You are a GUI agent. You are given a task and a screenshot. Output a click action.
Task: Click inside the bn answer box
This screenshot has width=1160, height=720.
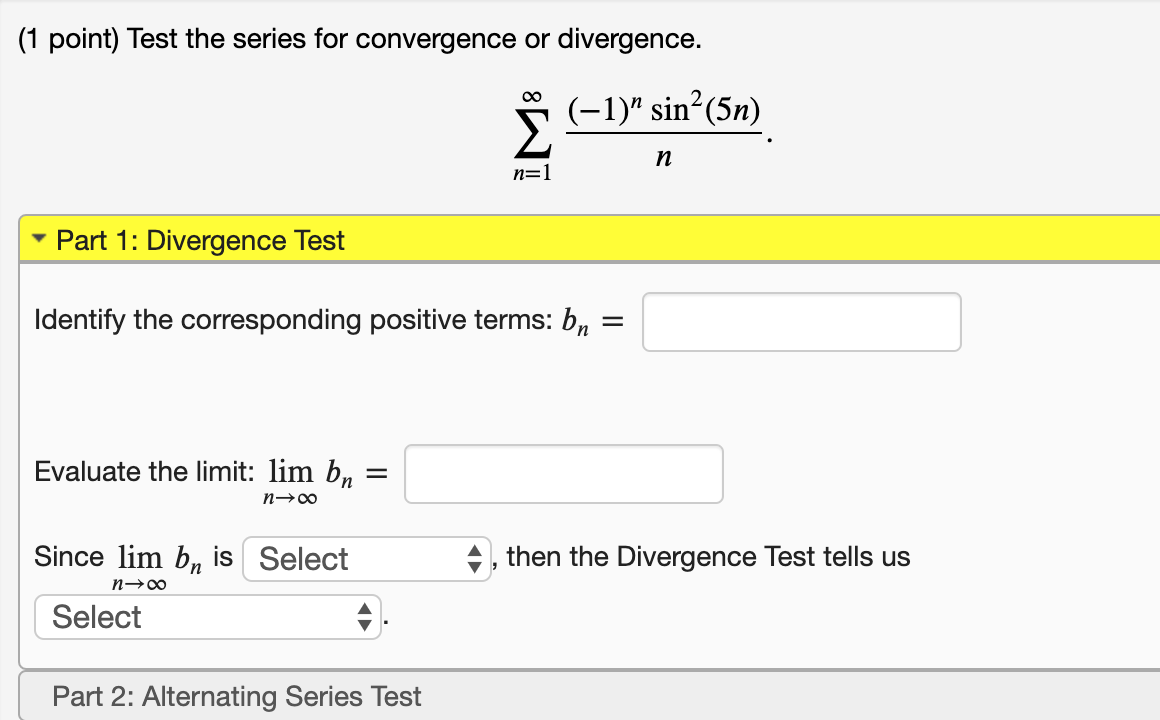[801, 321]
